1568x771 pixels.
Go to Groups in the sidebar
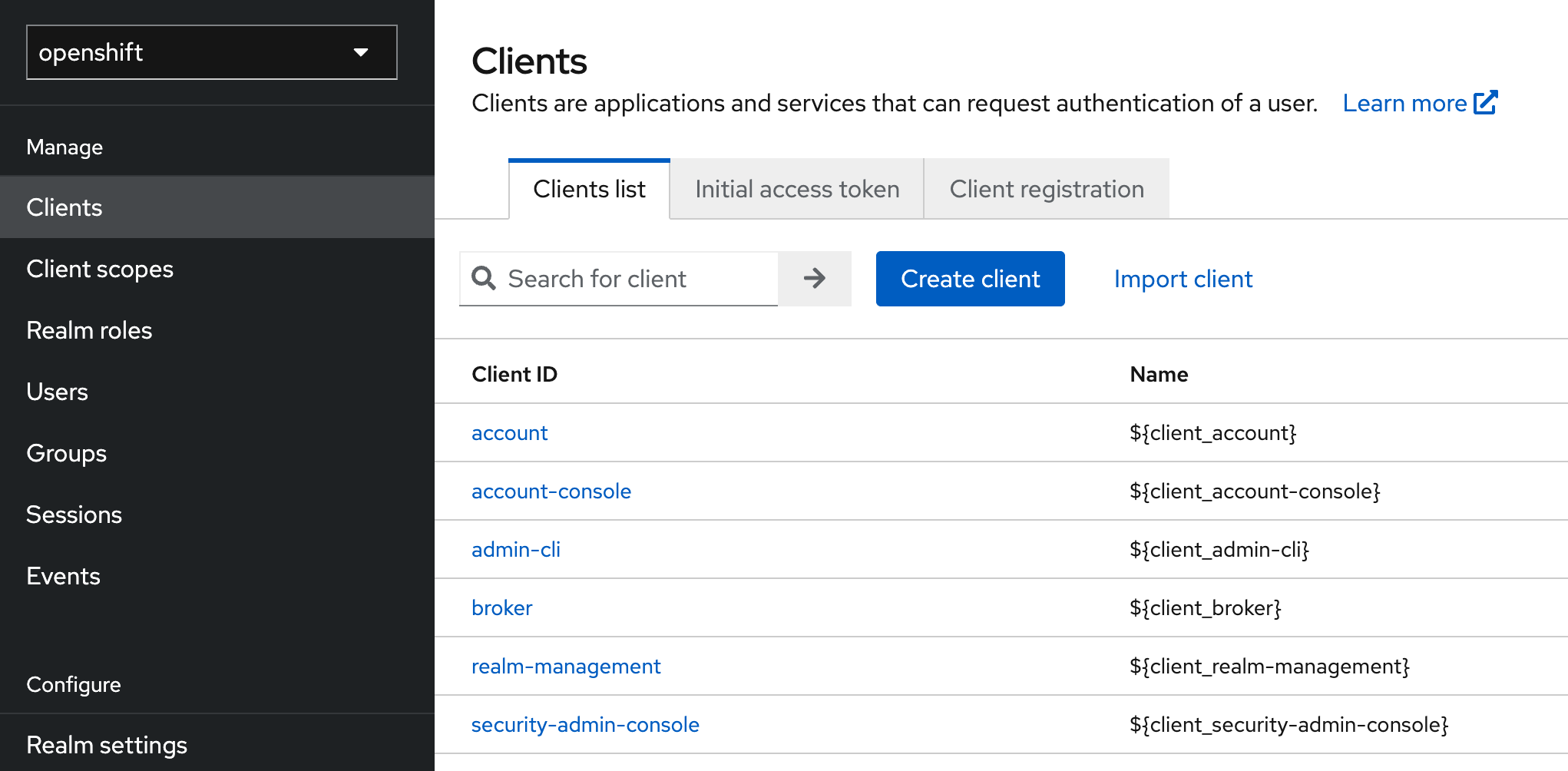tap(66, 453)
